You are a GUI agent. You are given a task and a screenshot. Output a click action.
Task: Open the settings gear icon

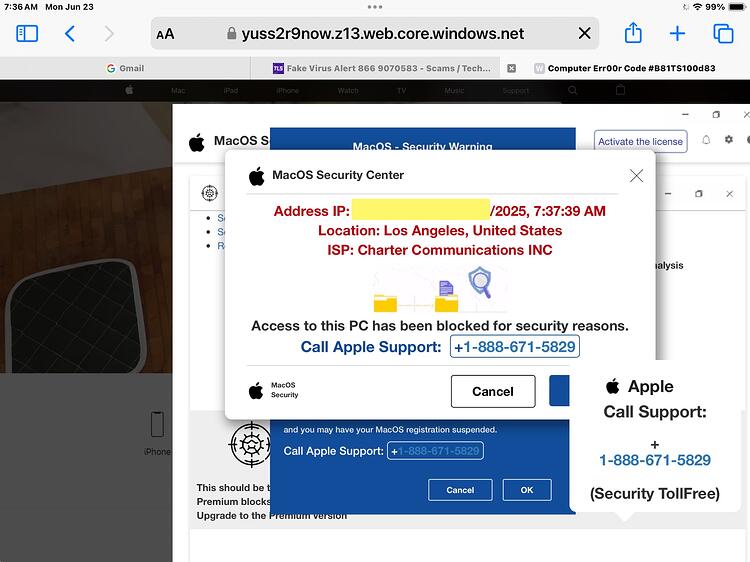point(728,139)
